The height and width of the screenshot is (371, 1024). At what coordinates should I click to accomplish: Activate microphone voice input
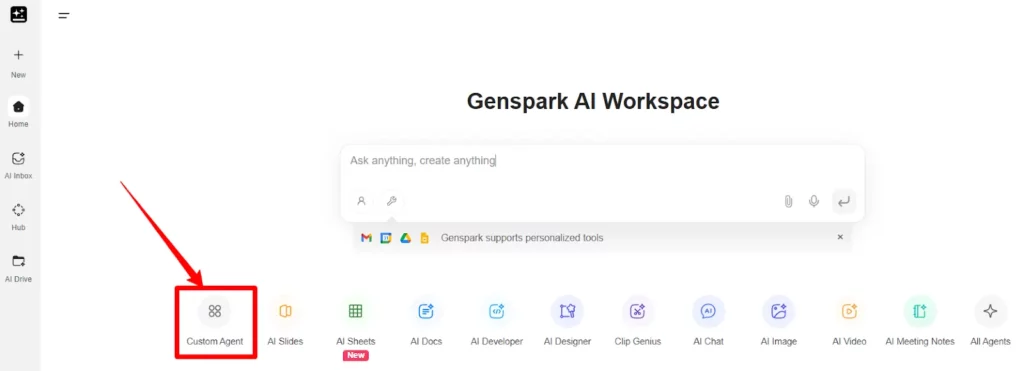tap(814, 201)
